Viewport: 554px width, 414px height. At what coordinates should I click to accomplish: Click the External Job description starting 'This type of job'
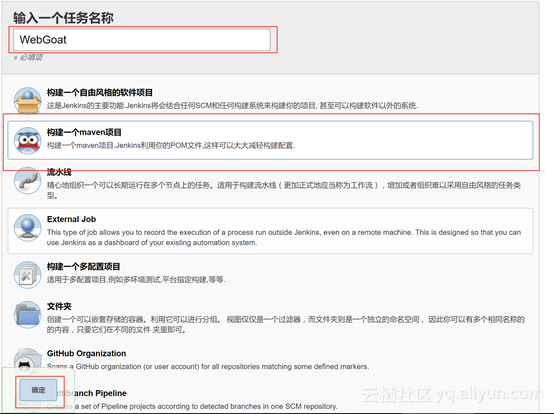284,237
